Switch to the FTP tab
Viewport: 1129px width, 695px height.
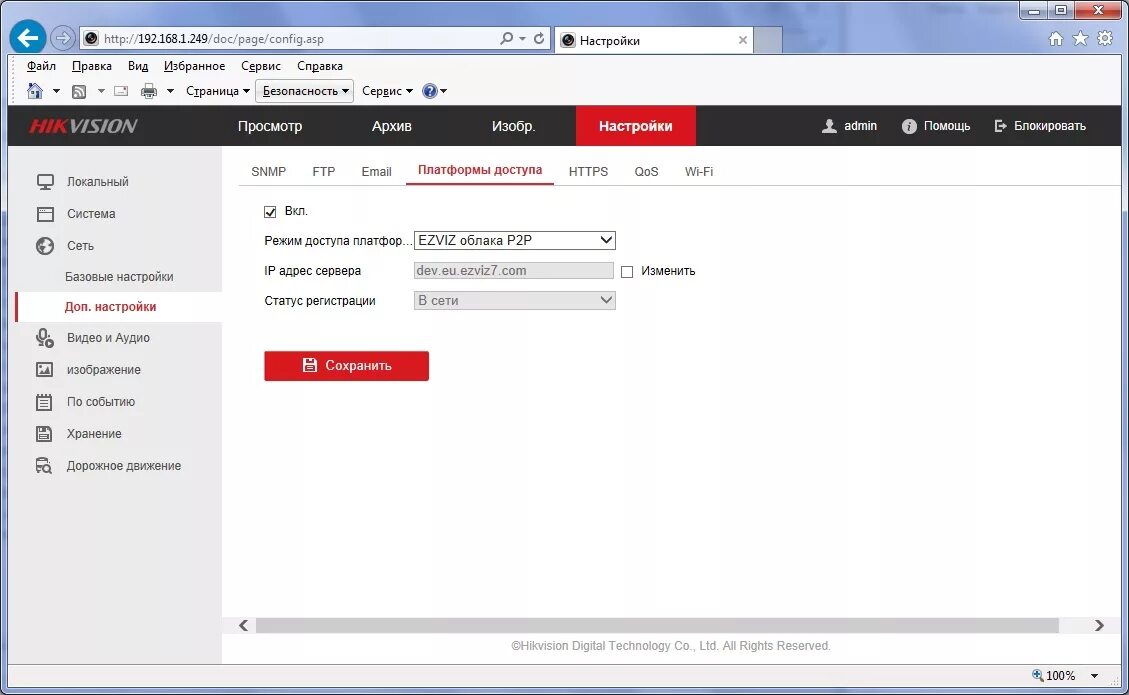323,171
